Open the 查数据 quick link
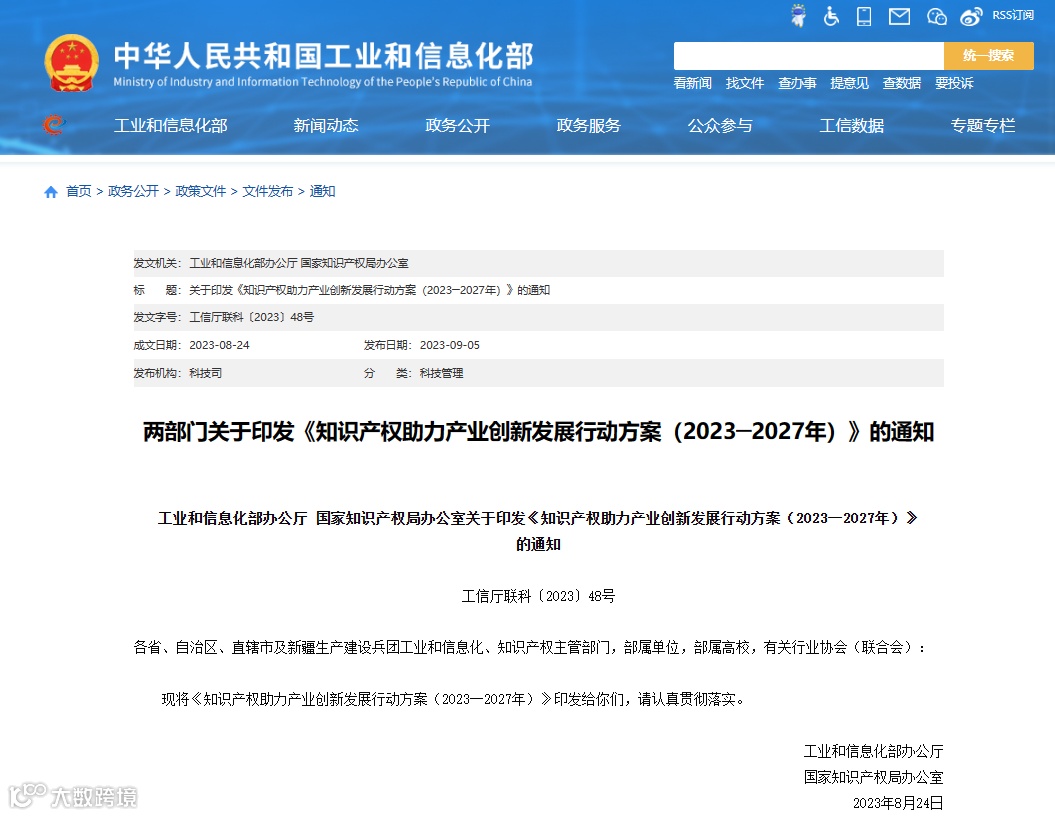 coord(902,83)
